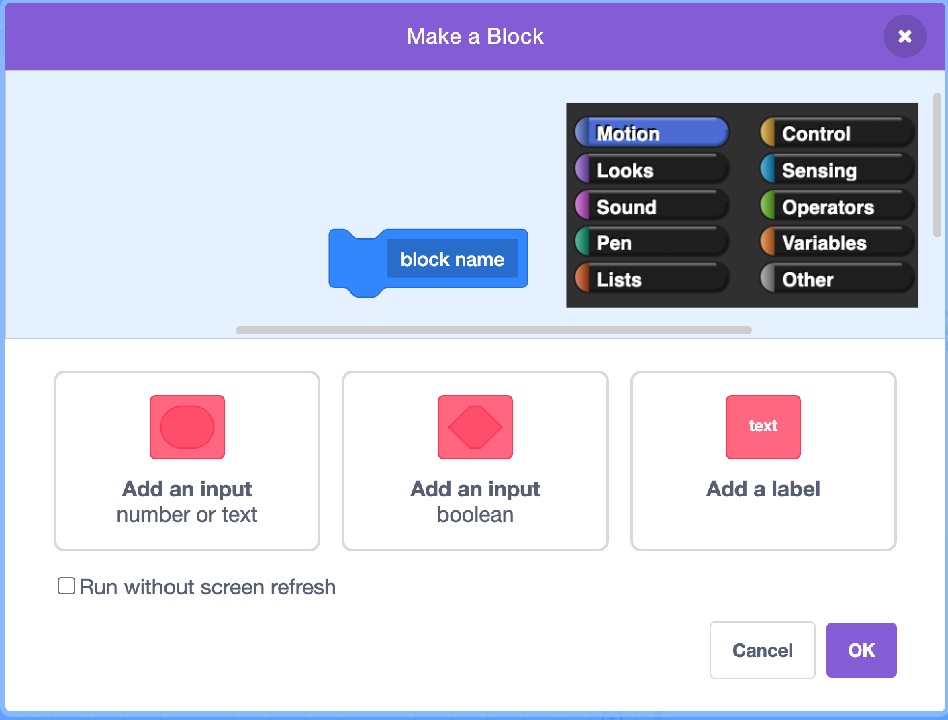Click the pink "text" label icon
948x720 pixels.
[x=763, y=427]
